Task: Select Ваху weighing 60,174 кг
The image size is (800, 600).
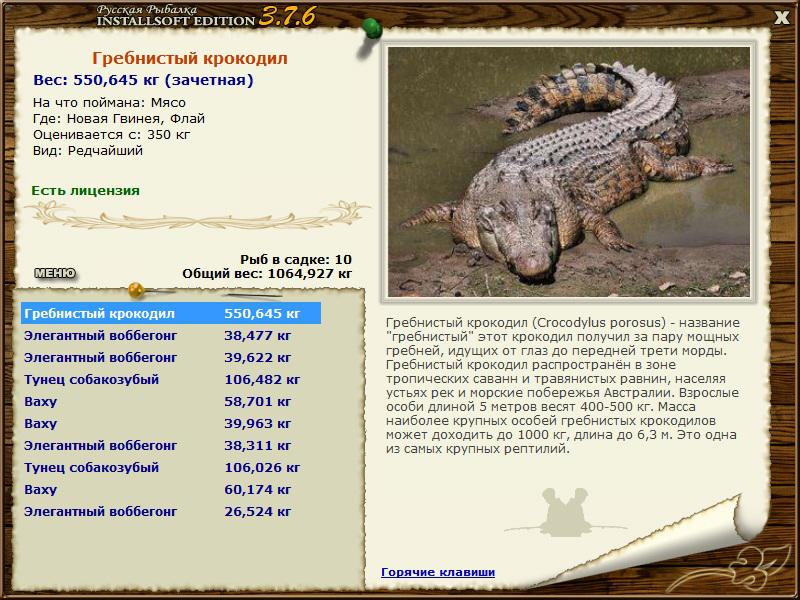Action: tap(171, 489)
